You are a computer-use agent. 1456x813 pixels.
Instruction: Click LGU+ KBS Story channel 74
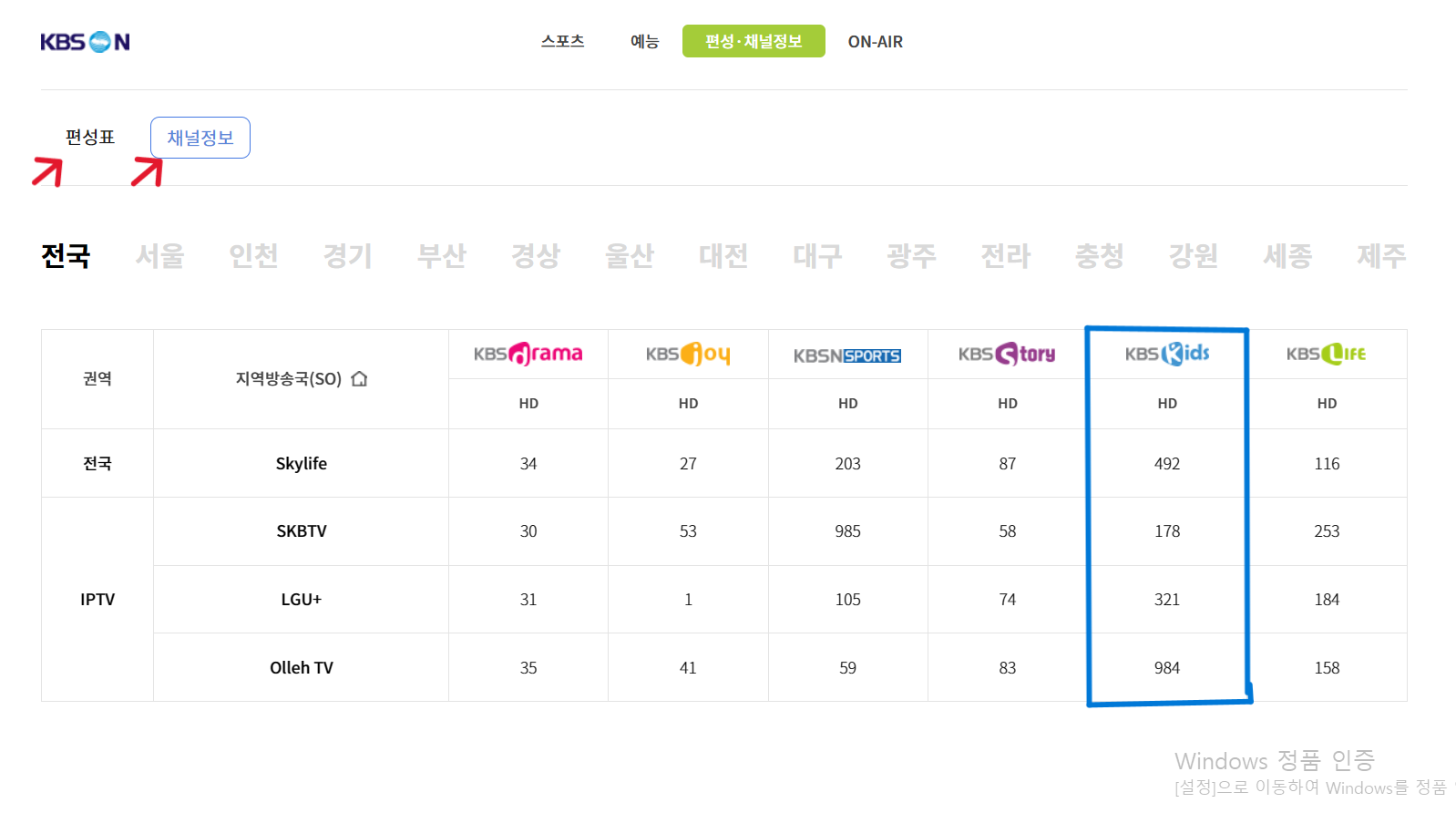pos(1007,599)
